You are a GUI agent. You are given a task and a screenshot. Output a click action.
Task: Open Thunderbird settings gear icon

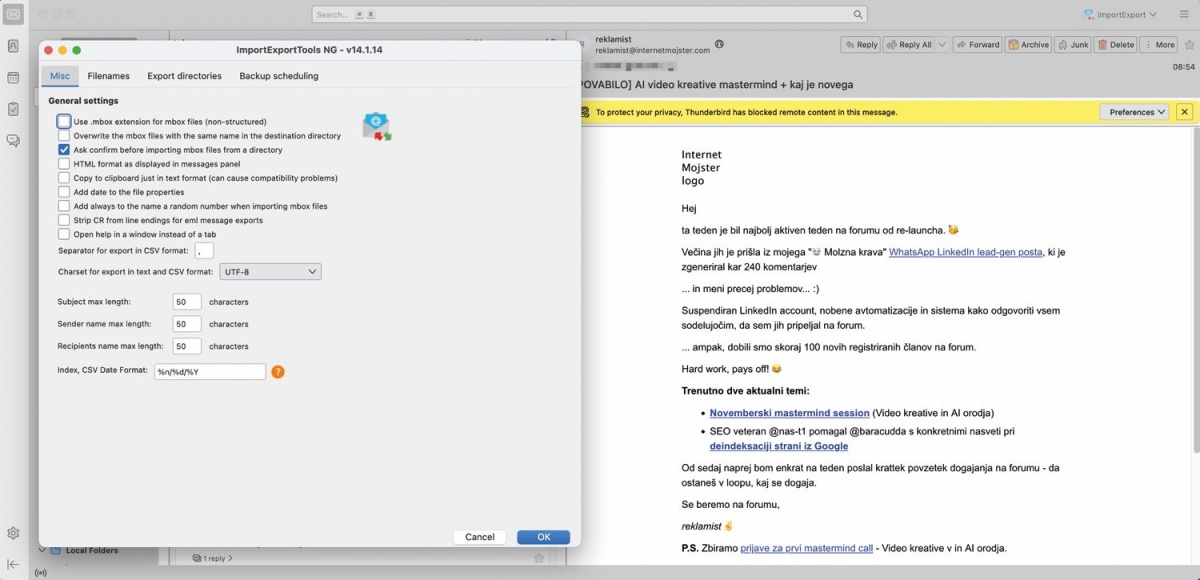pyautogui.click(x=14, y=533)
